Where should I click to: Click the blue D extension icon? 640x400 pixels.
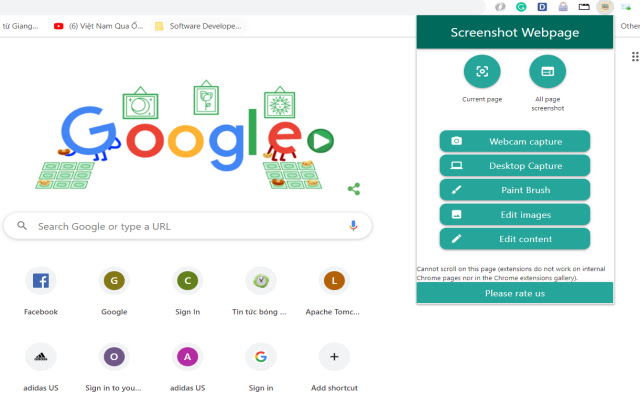542,7
